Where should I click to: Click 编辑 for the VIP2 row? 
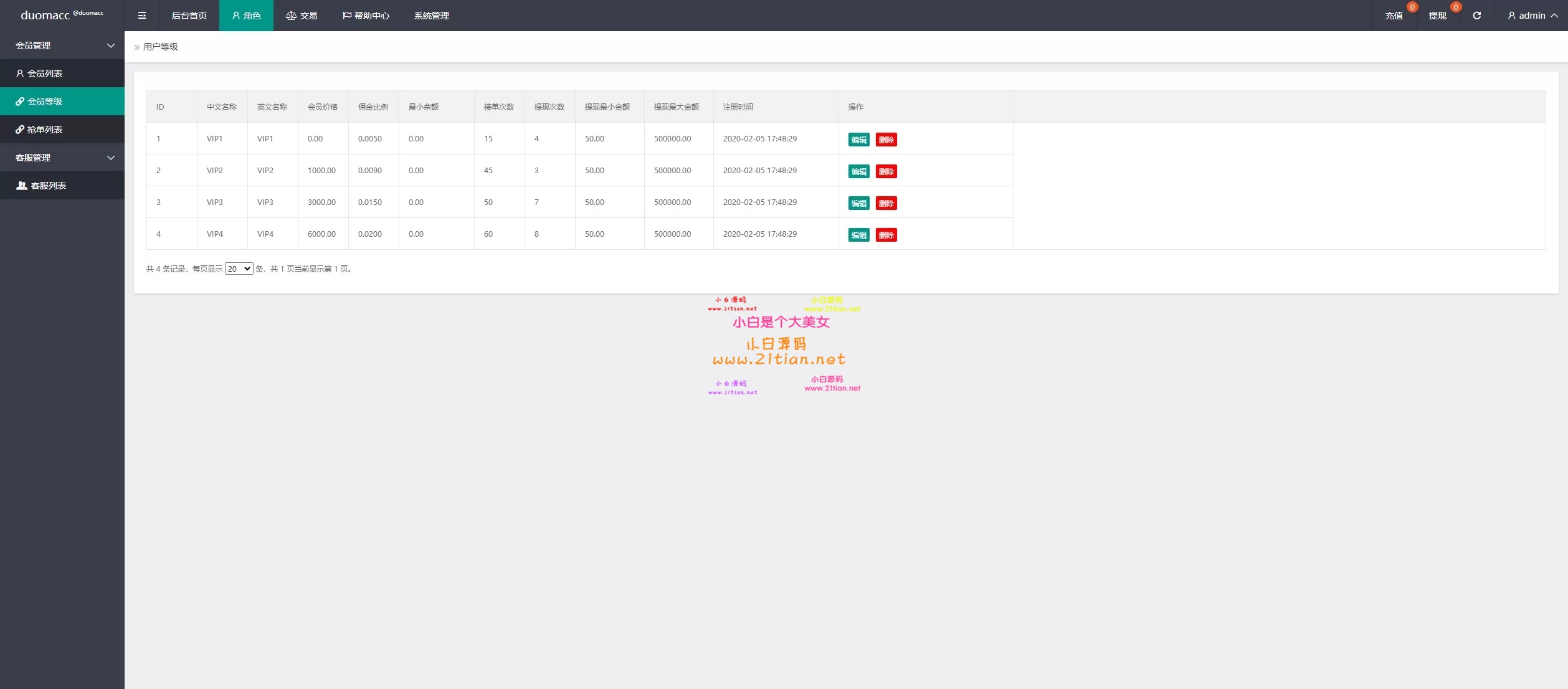pyautogui.click(x=859, y=171)
